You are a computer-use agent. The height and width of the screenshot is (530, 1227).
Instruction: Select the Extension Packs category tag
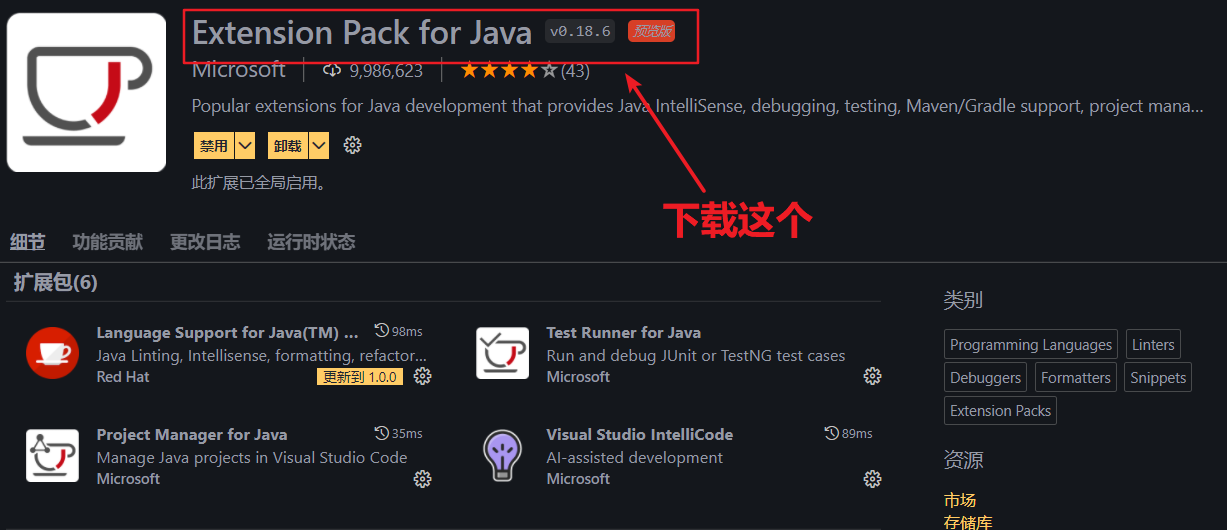[1000, 411]
